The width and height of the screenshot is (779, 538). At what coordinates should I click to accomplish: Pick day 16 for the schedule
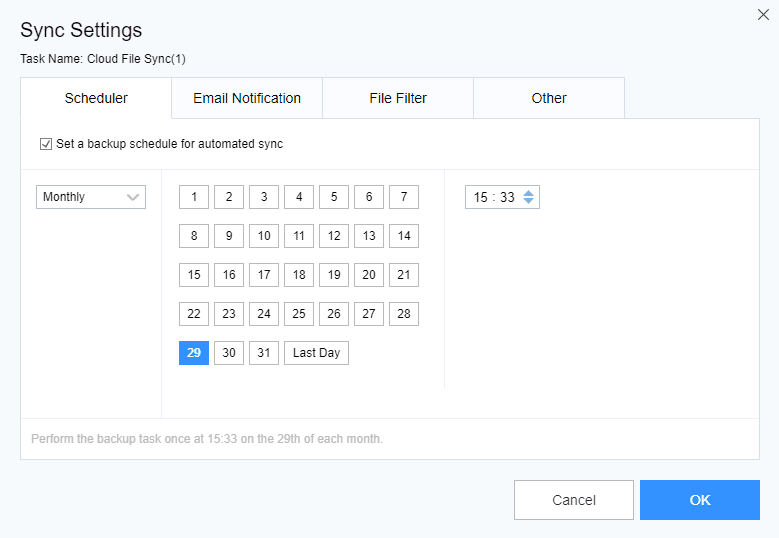tap(229, 275)
